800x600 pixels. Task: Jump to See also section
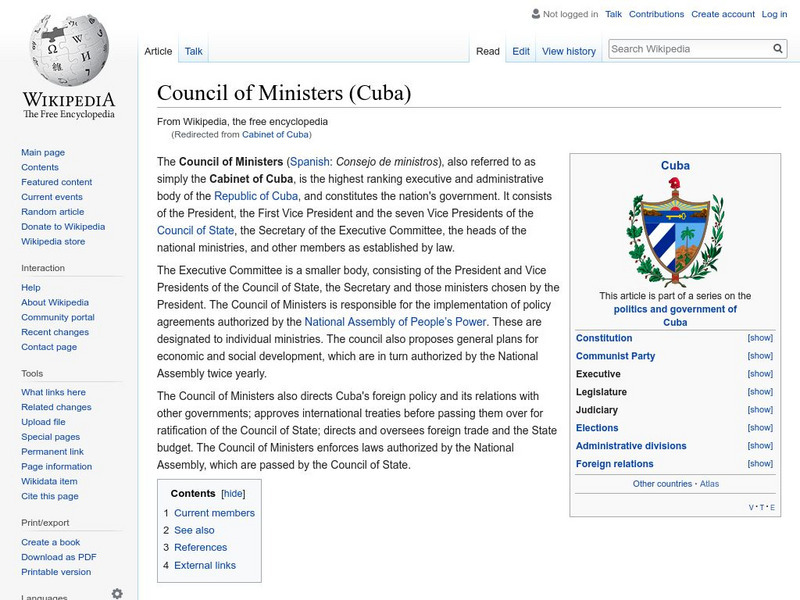coord(194,530)
